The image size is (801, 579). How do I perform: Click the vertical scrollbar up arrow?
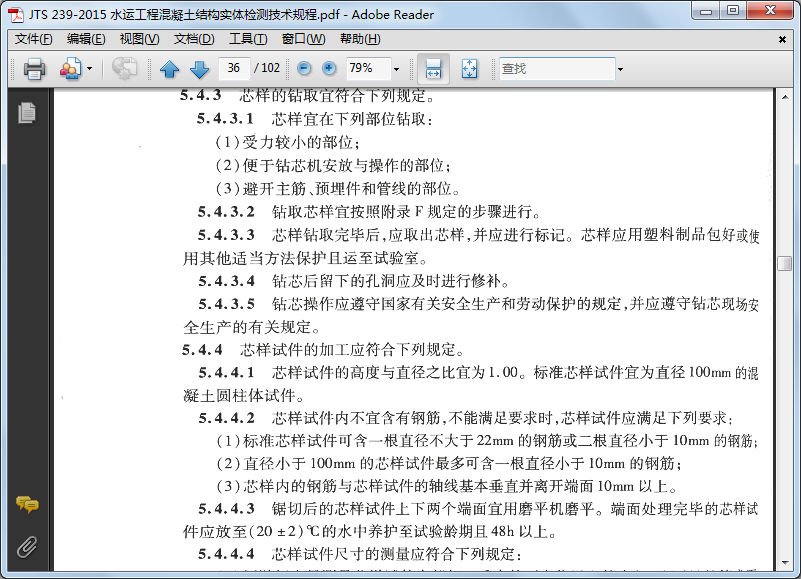click(x=785, y=96)
